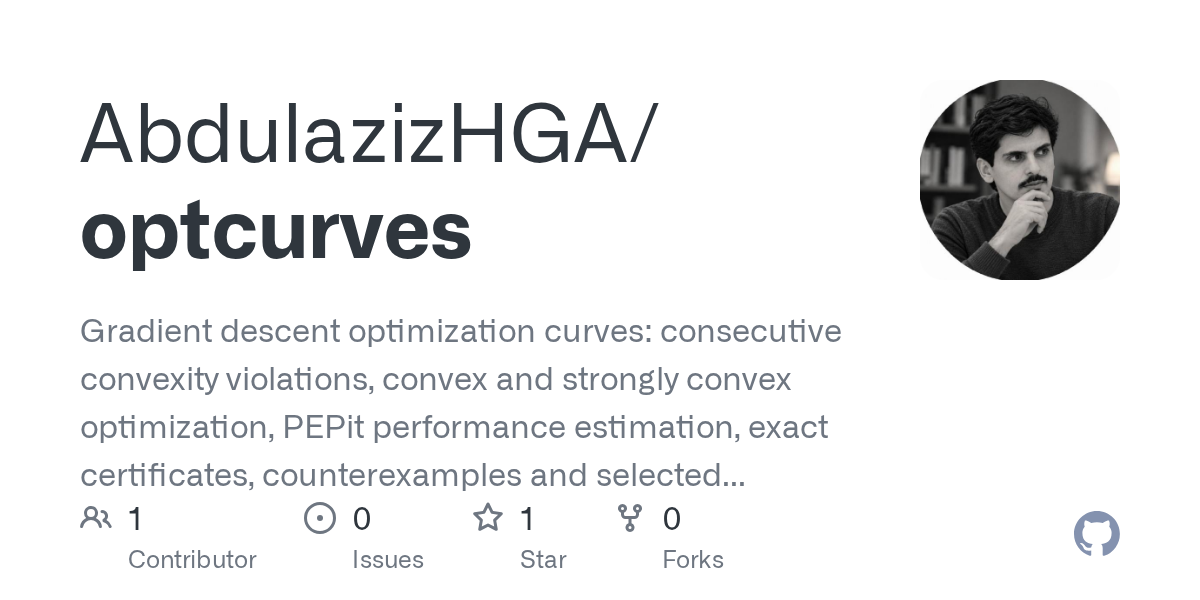Select the Contributor label
The width and height of the screenshot is (1200, 600).
(192, 559)
